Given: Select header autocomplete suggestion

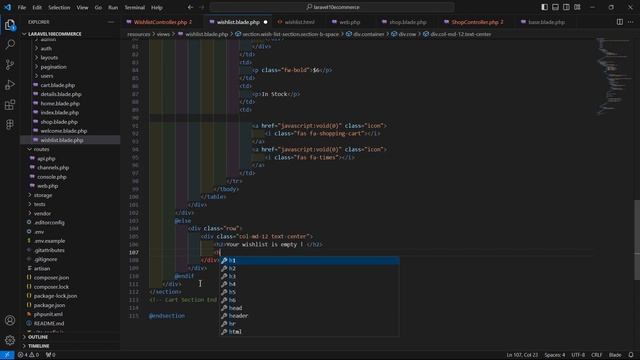Looking at the screenshot, I should pyautogui.click(x=309, y=316).
